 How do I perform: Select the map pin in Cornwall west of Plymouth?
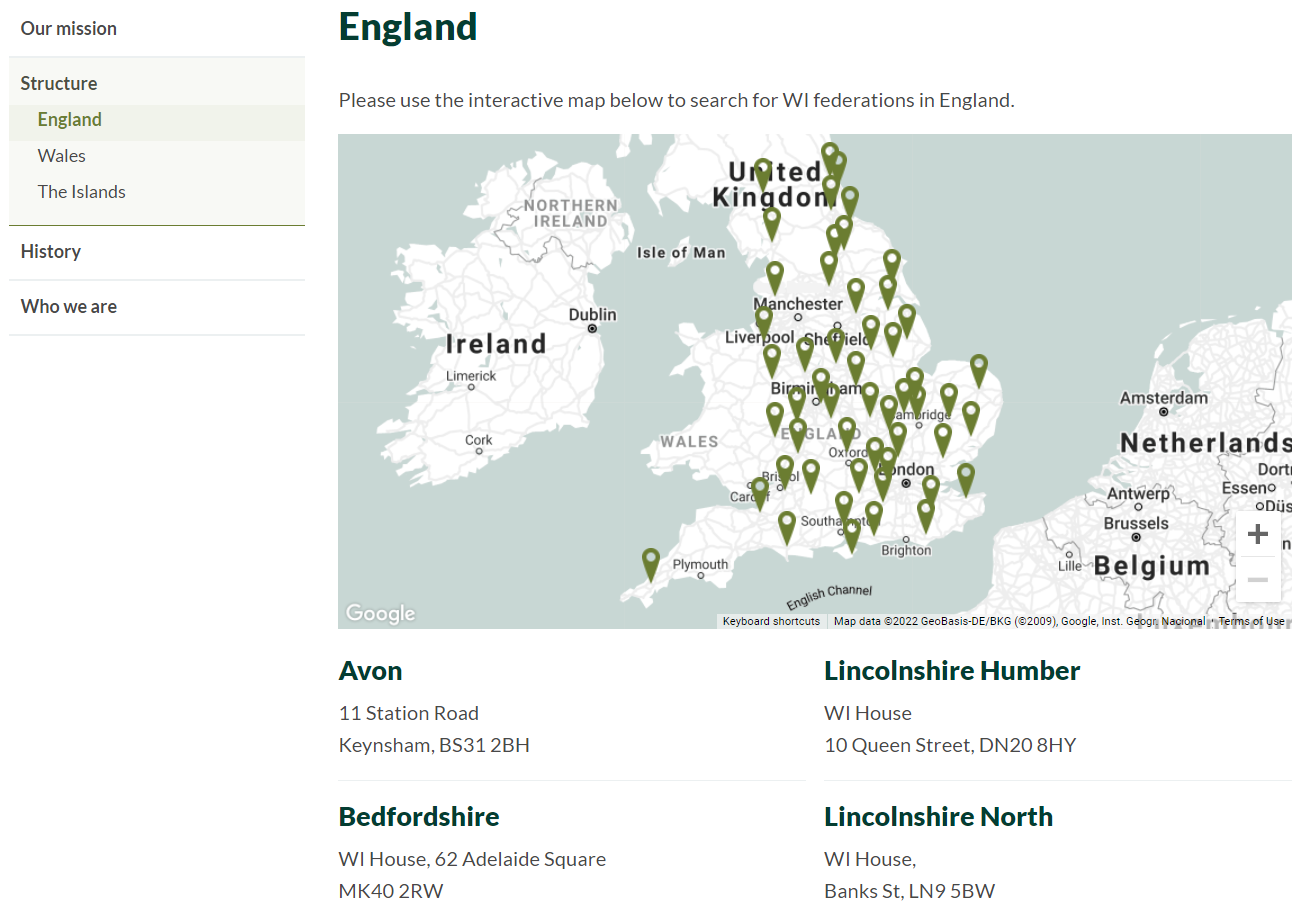[651, 565]
